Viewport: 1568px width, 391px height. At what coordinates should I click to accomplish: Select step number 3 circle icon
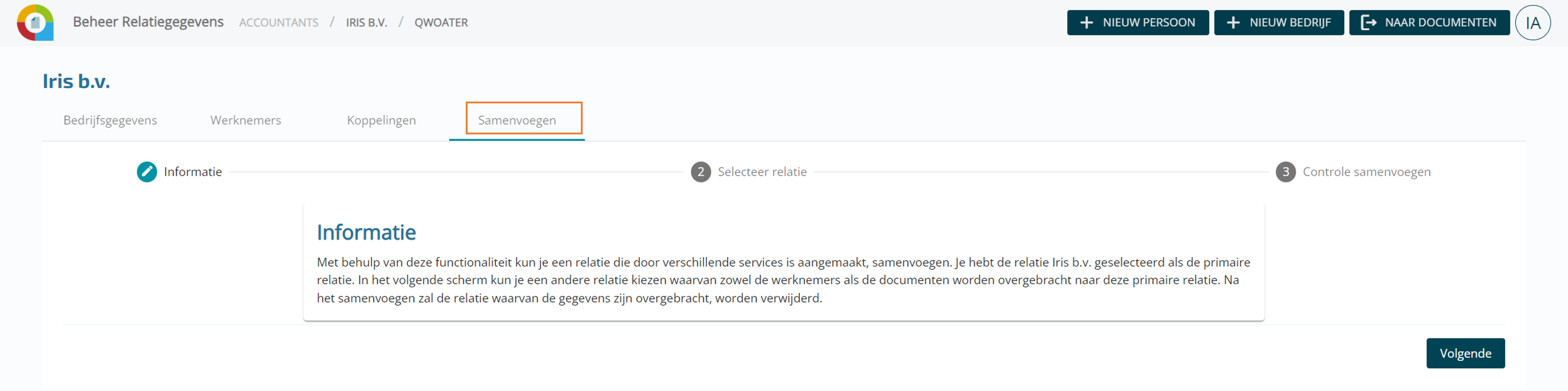(1285, 172)
